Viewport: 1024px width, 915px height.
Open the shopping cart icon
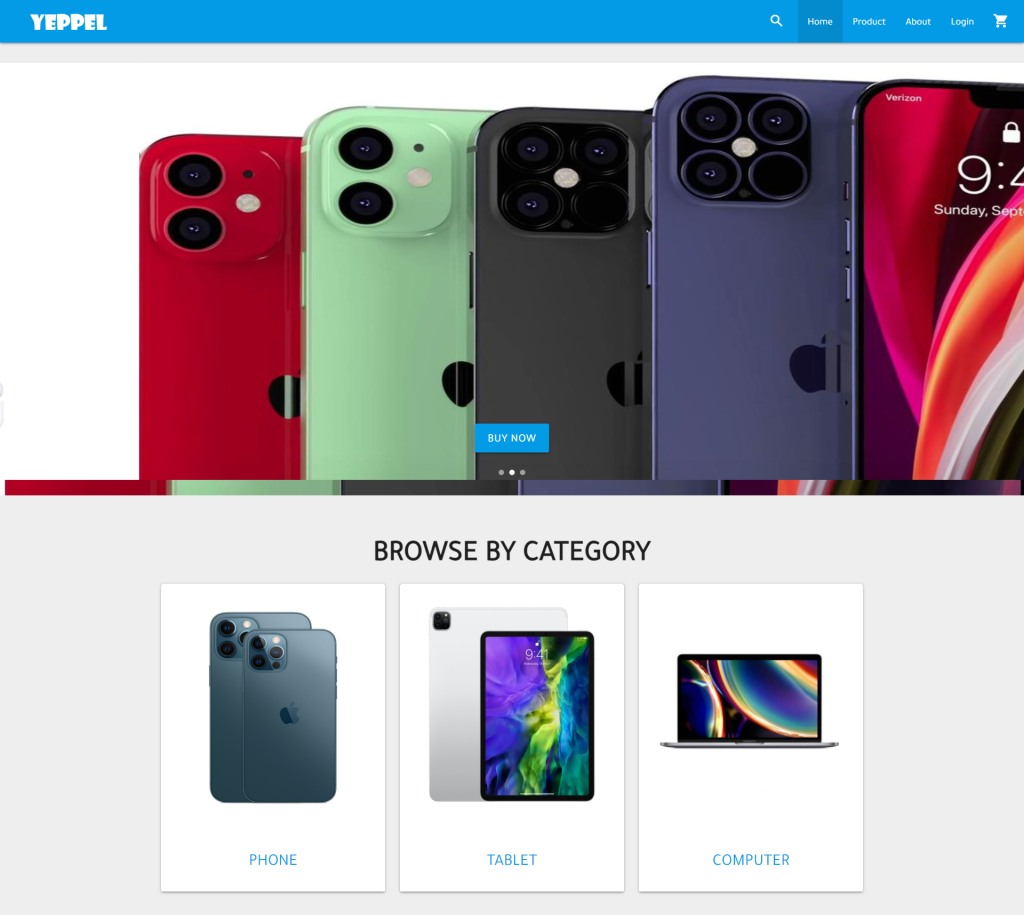(1000, 21)
